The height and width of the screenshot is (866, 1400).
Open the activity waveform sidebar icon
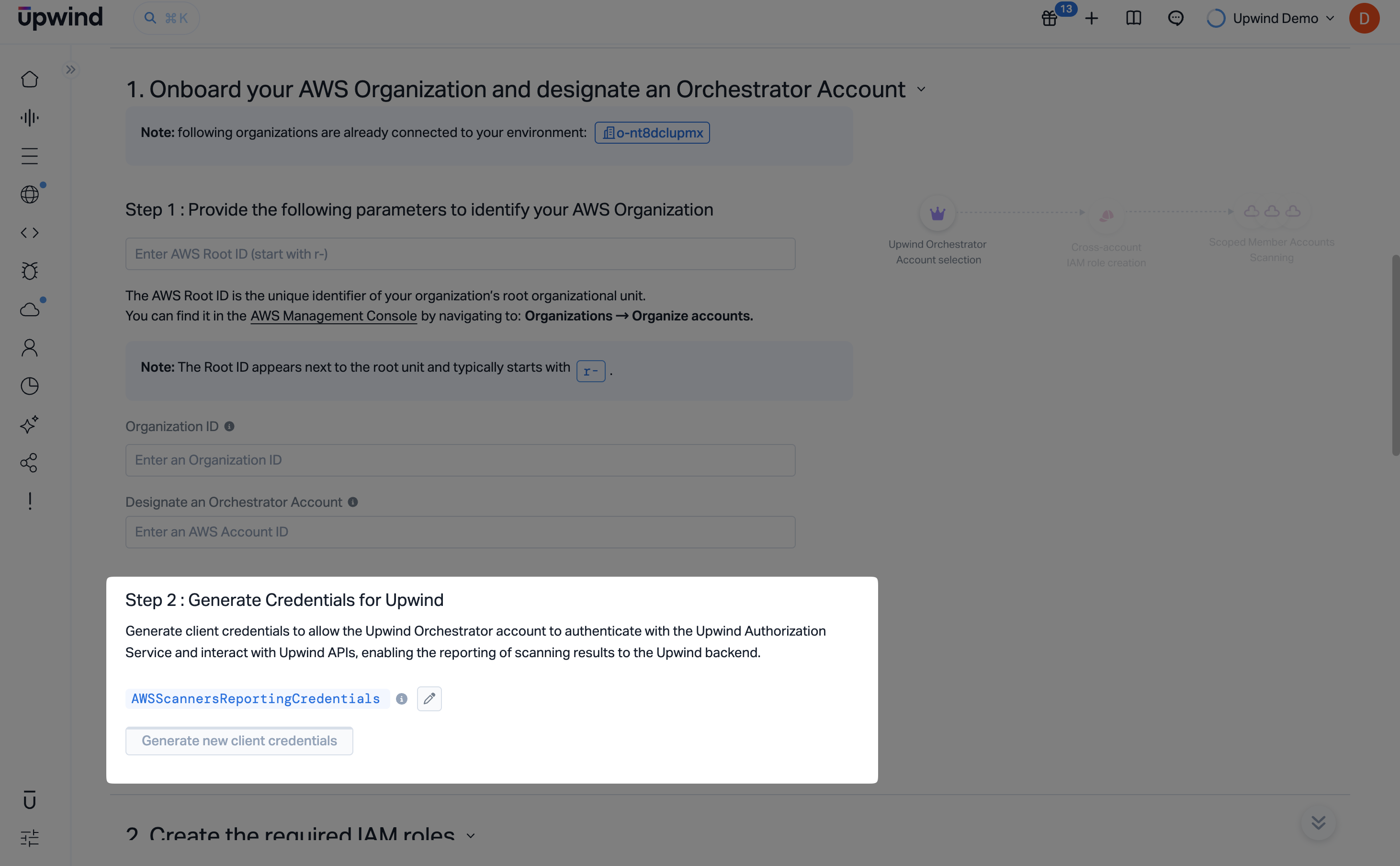pyautogui.click(x=30, y=117)
